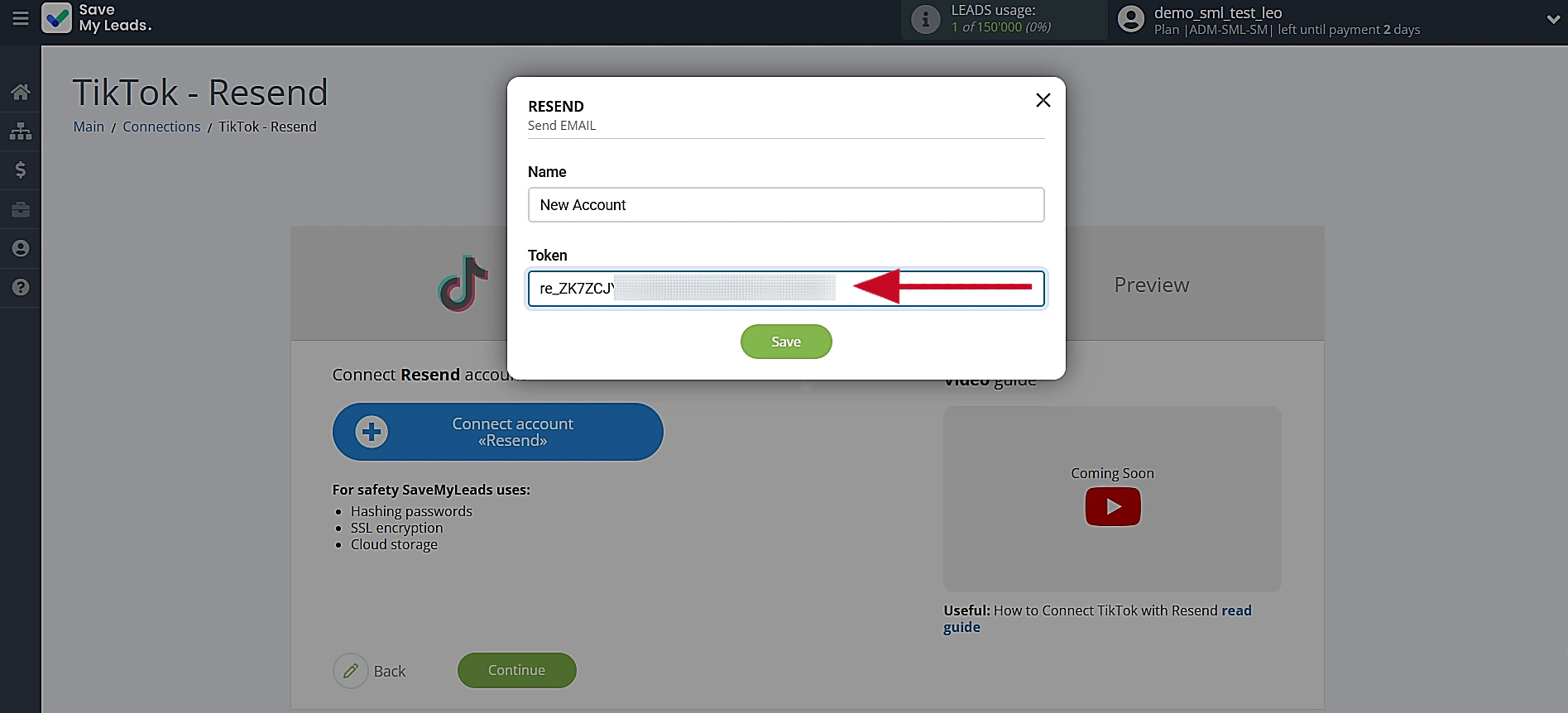Go to Main breadcrumb link
This screenshot has width=1568, height=713.
click(89, 127)
